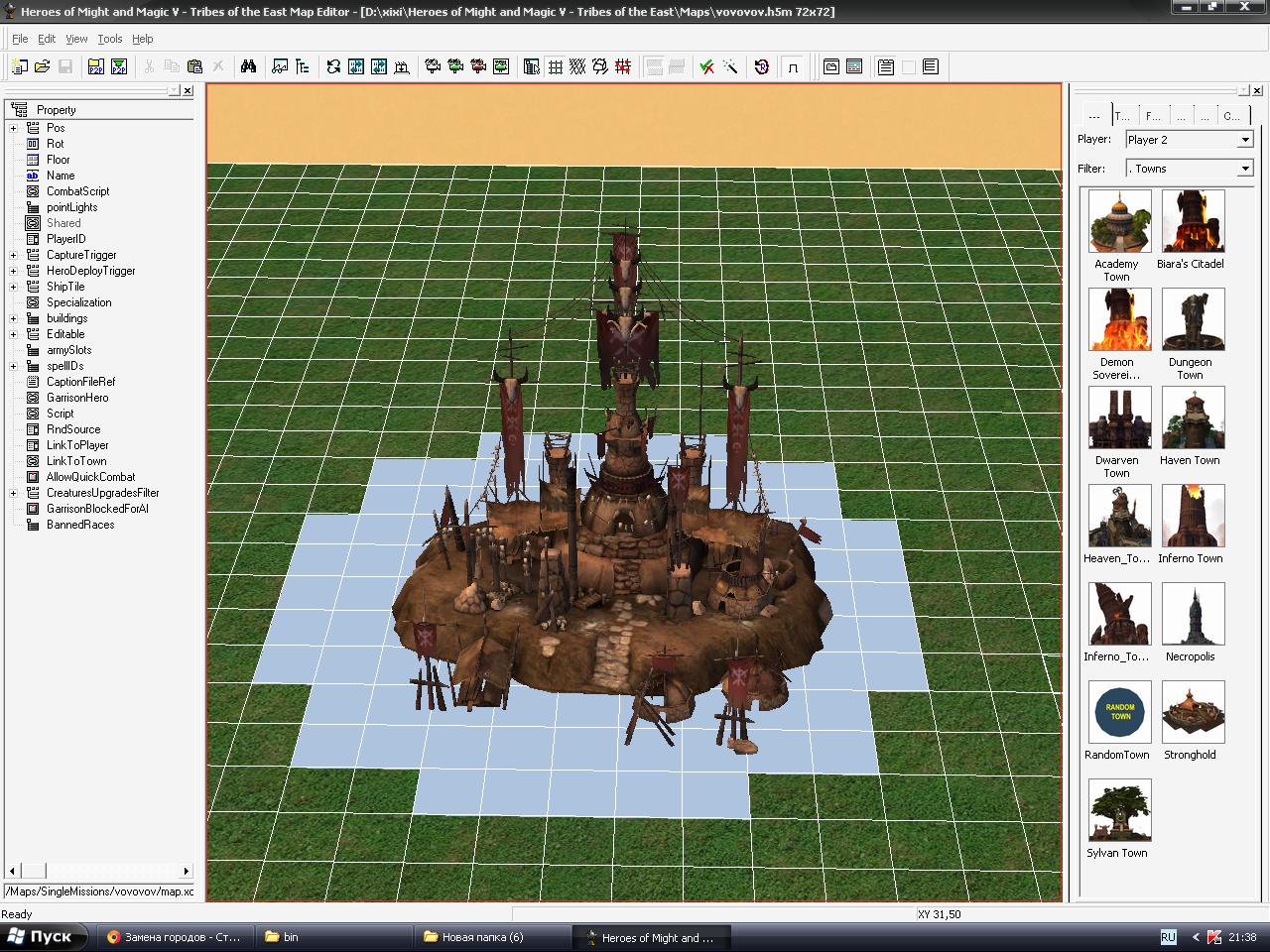This screenshot has height=952, width=1270.
Task: Select the Name property row
Action: tap(60, 176)
